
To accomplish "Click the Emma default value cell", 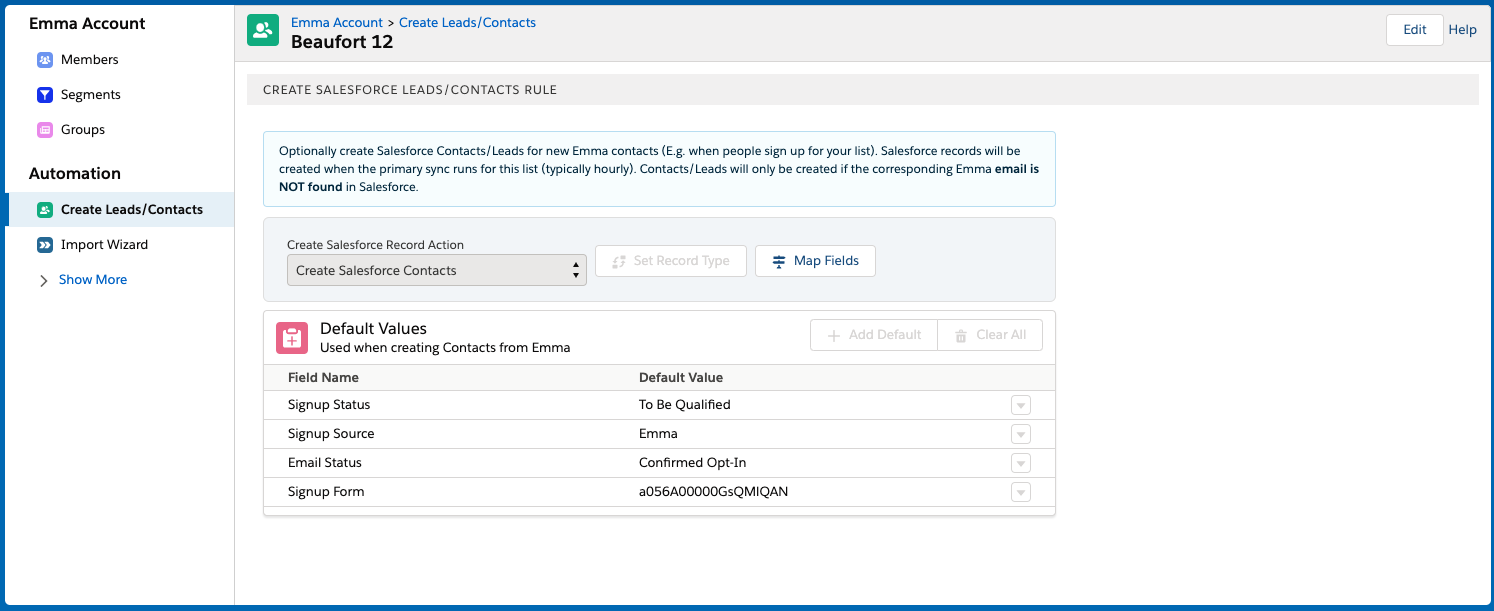I will [658, 434].
